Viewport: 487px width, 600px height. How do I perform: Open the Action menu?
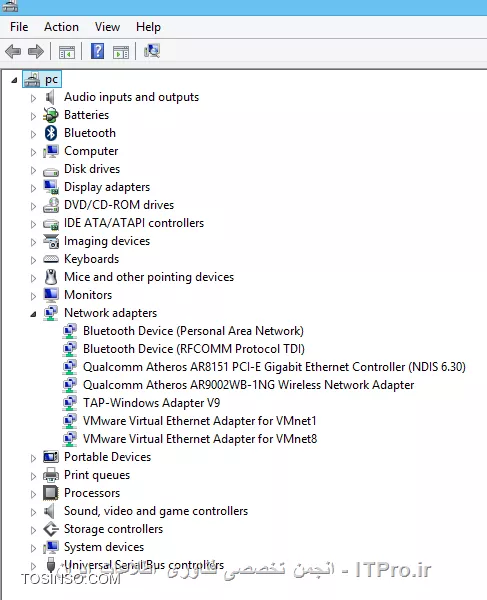click(x=61, y=27)
